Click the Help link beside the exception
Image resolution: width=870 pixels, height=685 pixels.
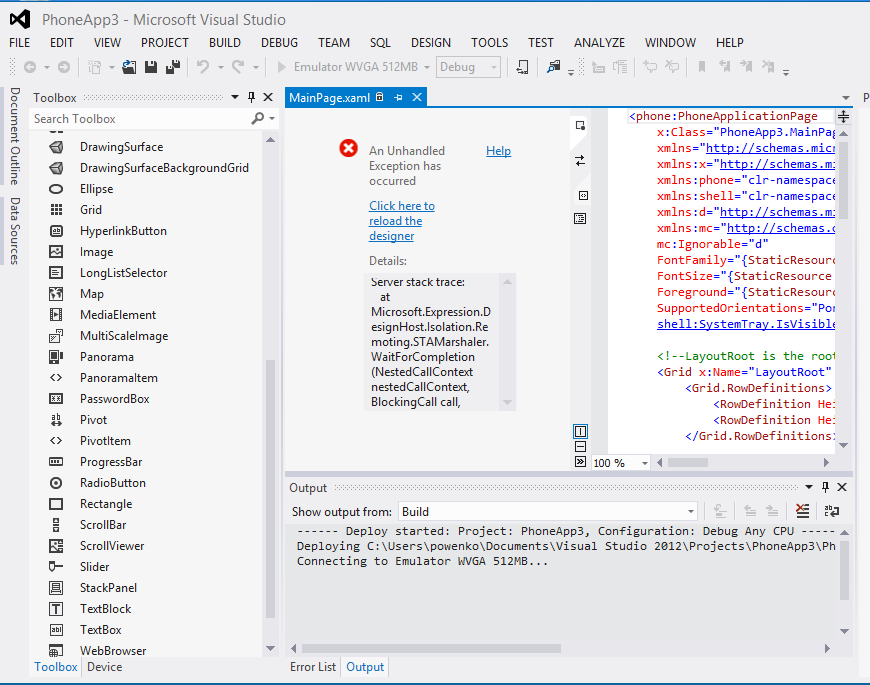(498, 151)
